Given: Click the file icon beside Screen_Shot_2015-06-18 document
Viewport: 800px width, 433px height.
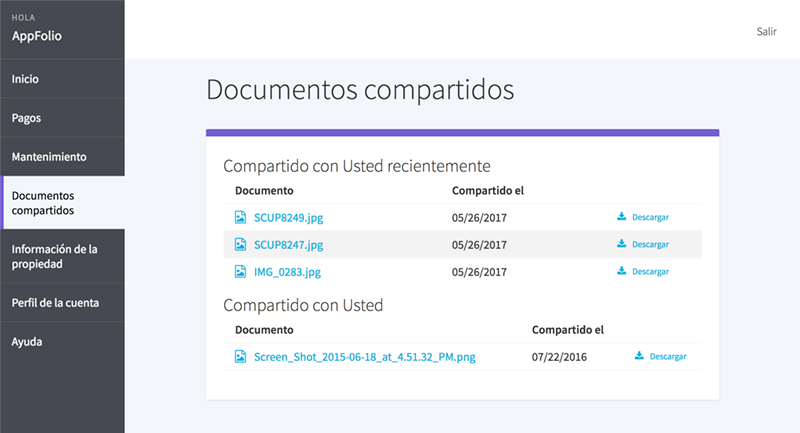Looking at the screenshot, I should coord(240,356).
